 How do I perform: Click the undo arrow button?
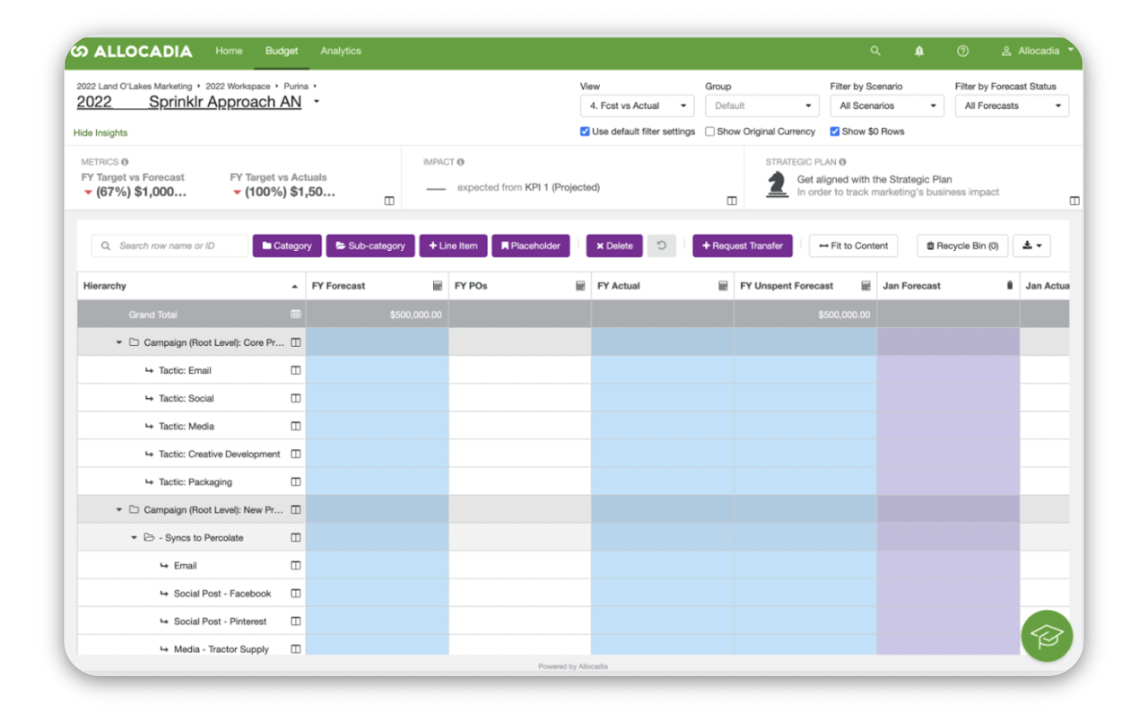click(x=661, y=246)
